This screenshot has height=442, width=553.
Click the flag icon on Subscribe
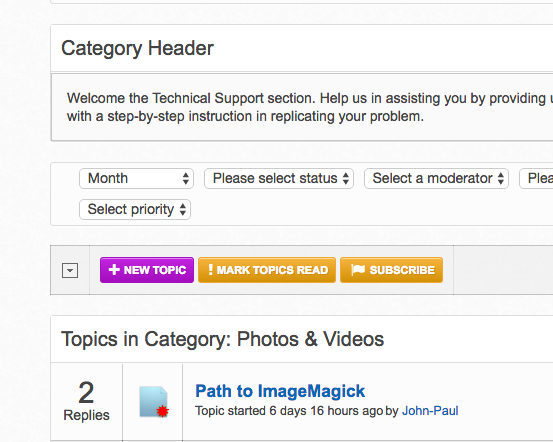(358, 270)
